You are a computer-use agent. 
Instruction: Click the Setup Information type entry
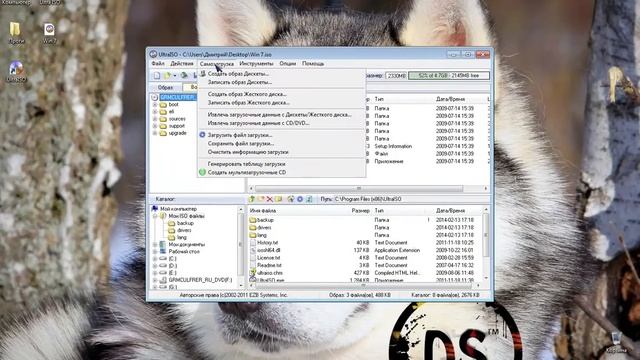[x=393, y=146]
